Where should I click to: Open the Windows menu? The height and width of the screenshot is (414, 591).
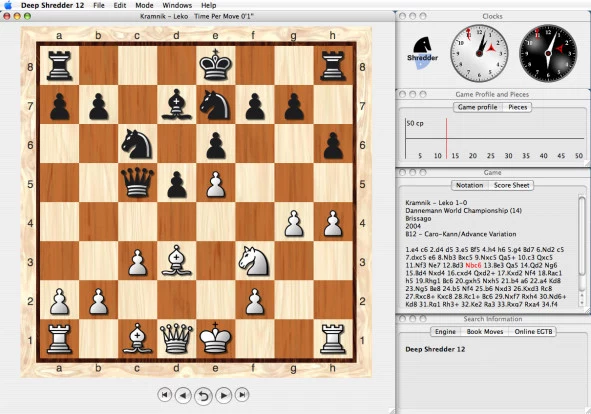[x=177, y=5]
